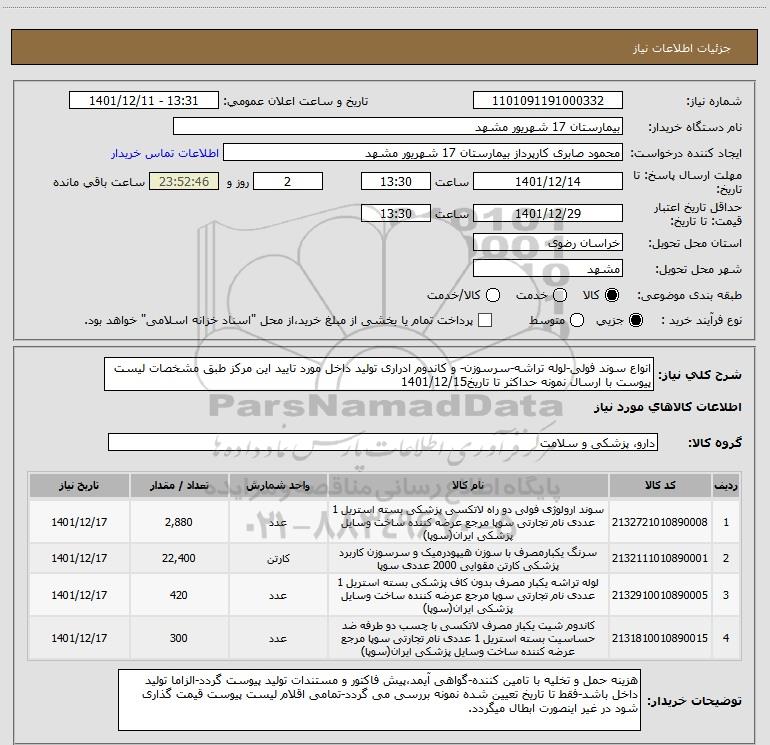The image size is (770, 745).
Task: Click the item name کاندوم شیت یکبار مصرف
Action: point(468,638)
